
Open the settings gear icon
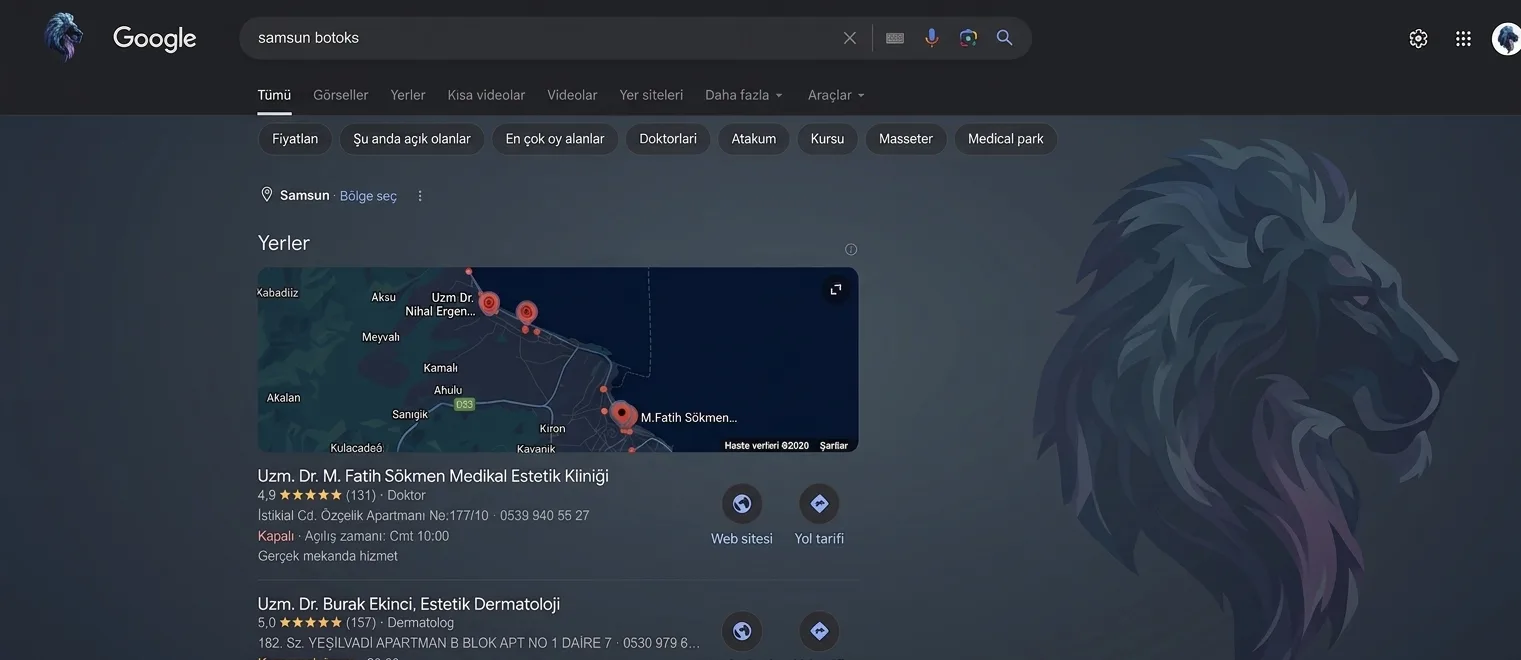tap(1418, 38)
